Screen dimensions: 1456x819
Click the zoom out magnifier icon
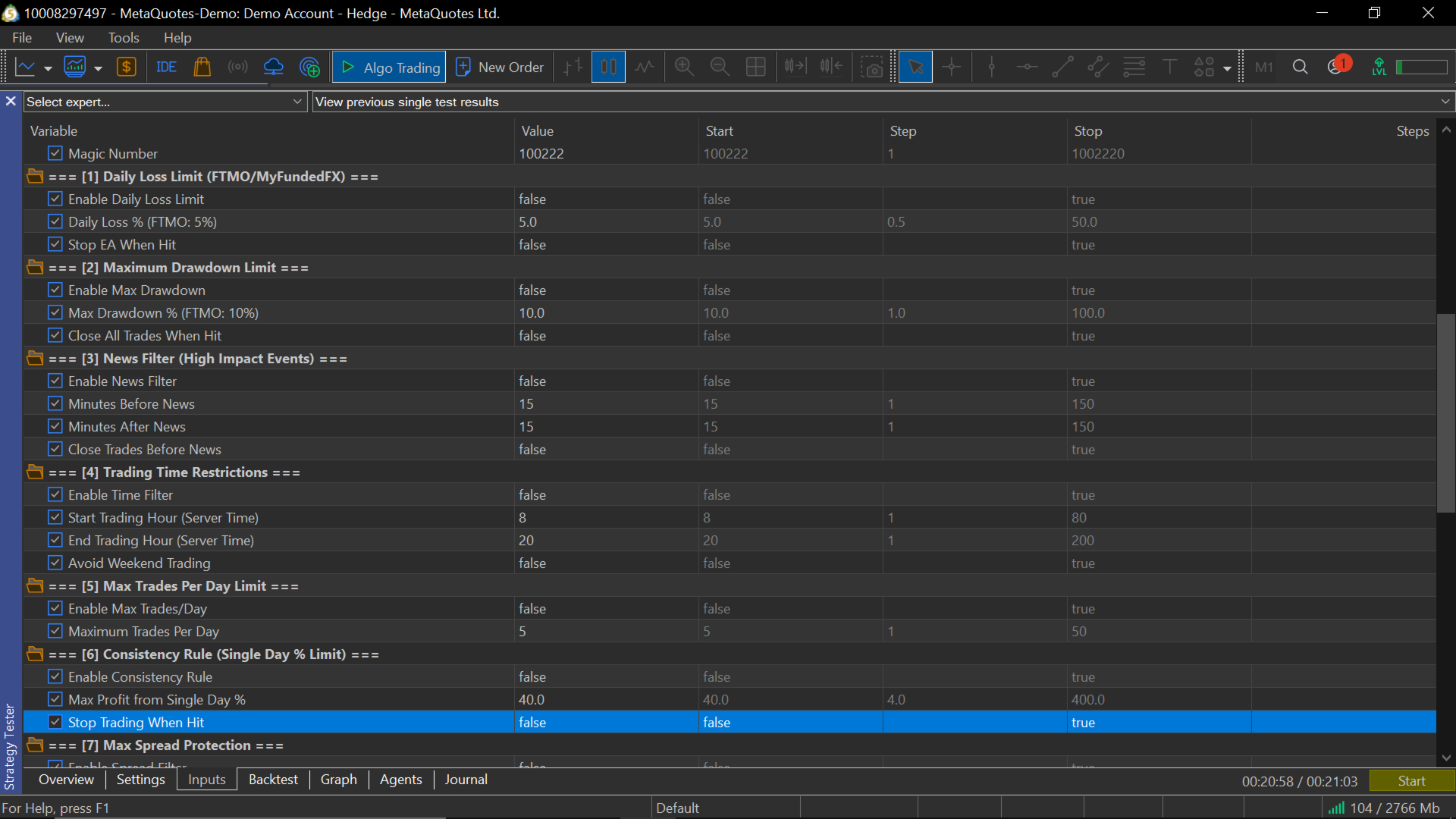coord(720,67)
